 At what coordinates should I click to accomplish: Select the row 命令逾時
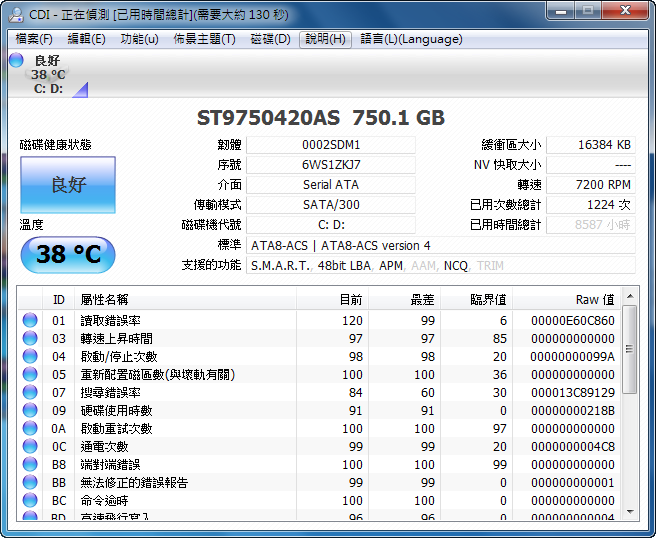(319, 500)
